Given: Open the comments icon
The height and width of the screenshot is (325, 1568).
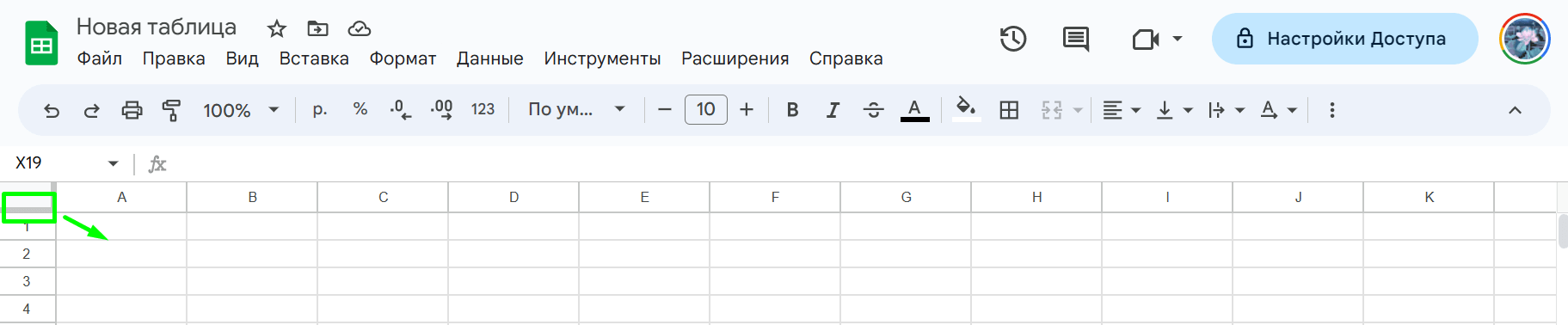Looking at the screenshot, I should point(1075,39).
